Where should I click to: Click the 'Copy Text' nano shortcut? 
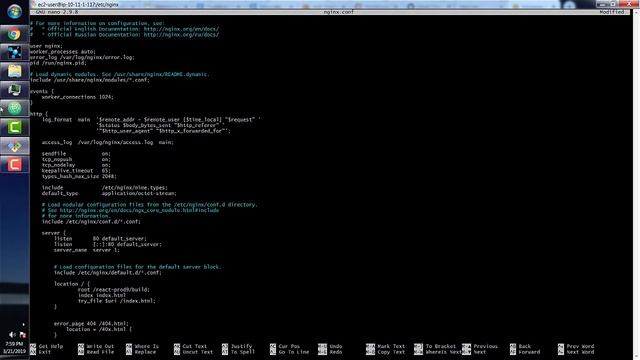click(x=391, y=352)
